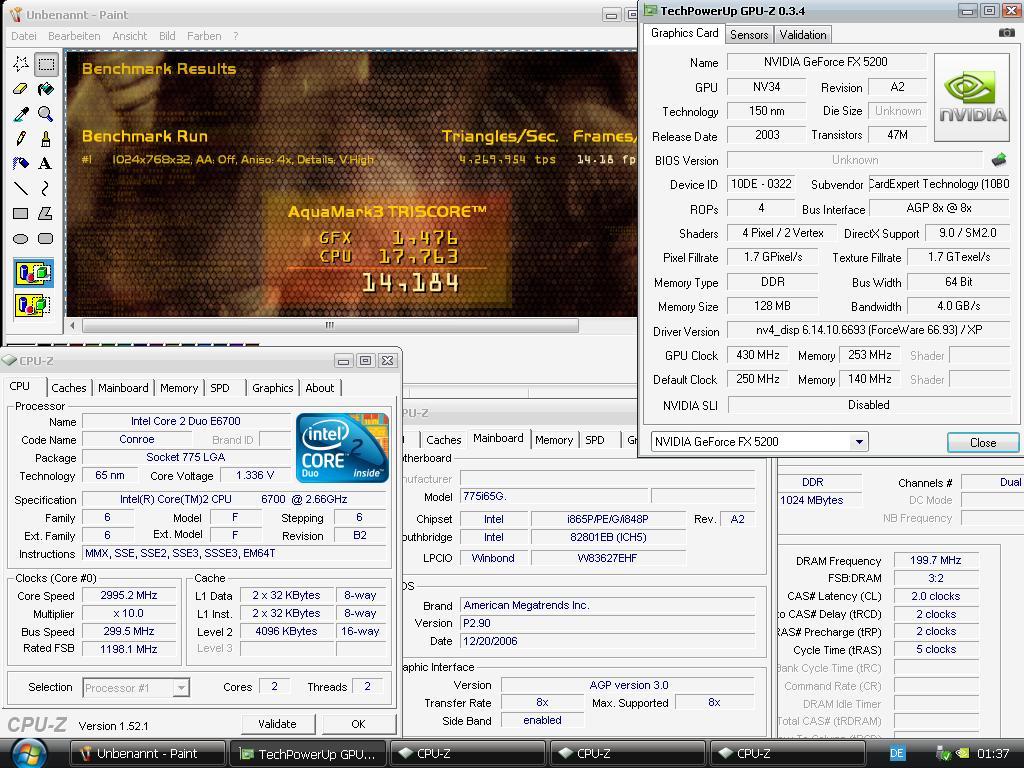Open the Ansicht menu in Paint
This screenshot has width=1024, height=768.
pyautogui.click(x=129, y=36)
